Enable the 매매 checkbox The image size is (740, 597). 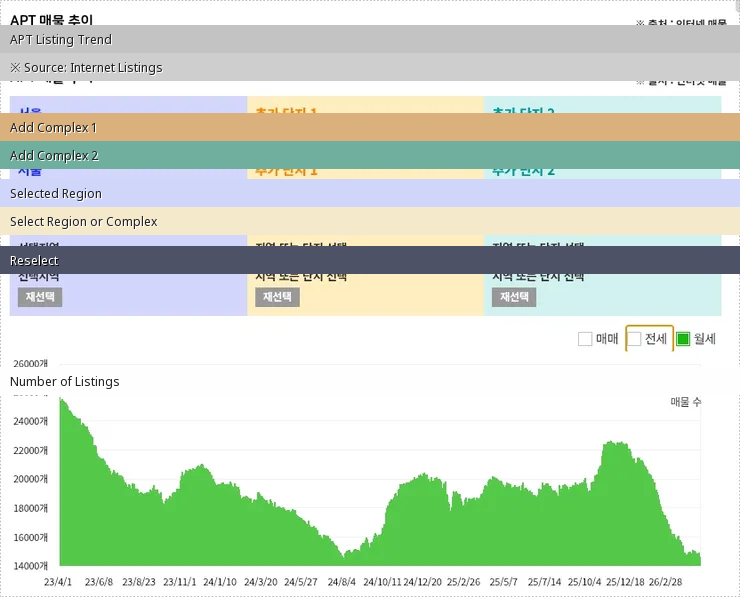point(585,339)
